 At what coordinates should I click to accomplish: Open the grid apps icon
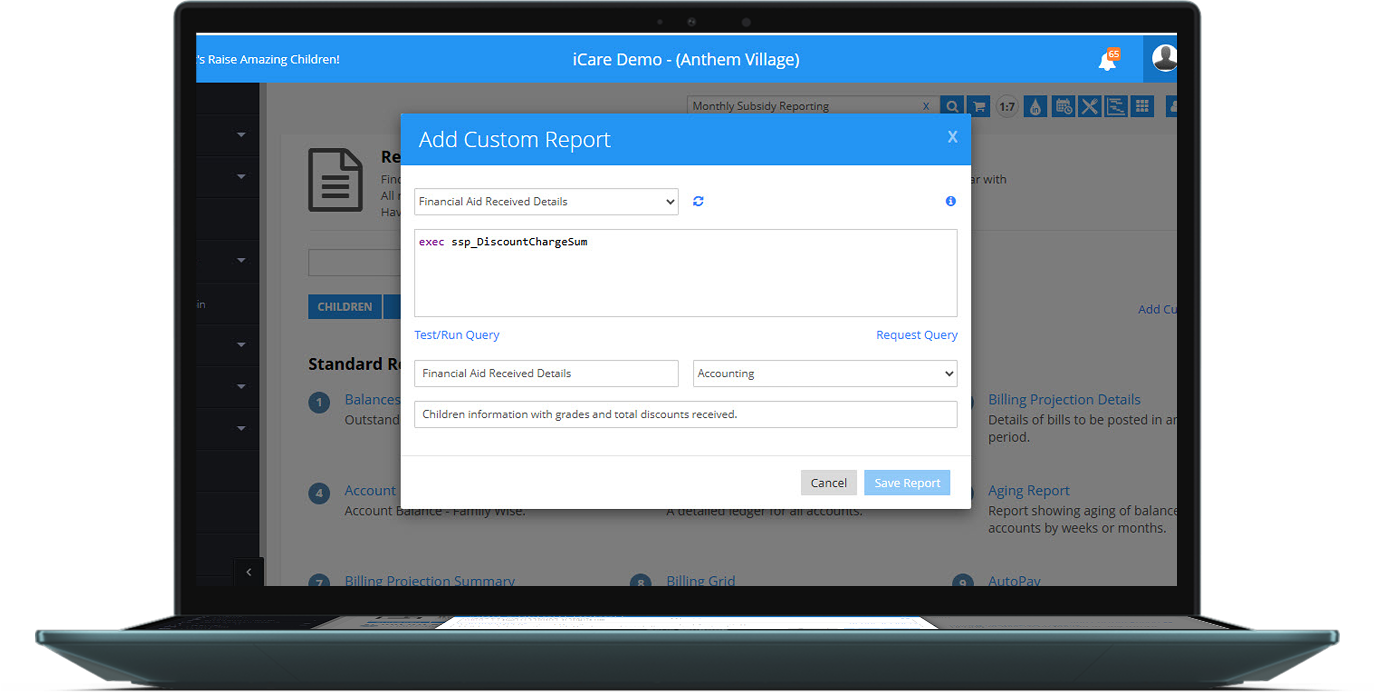click(1142, 106)
